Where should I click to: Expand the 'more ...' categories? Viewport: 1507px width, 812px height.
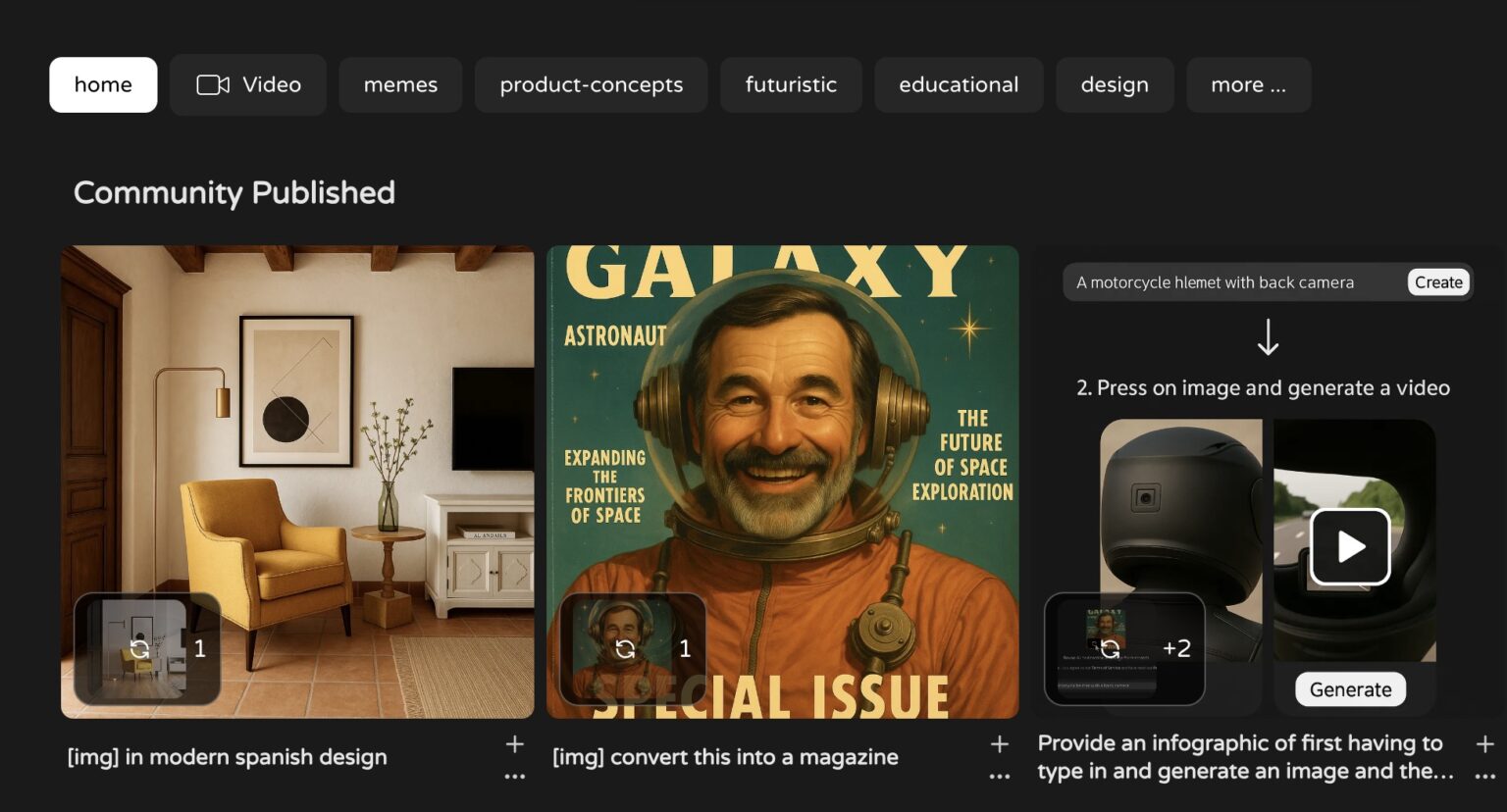[1248, 84]
